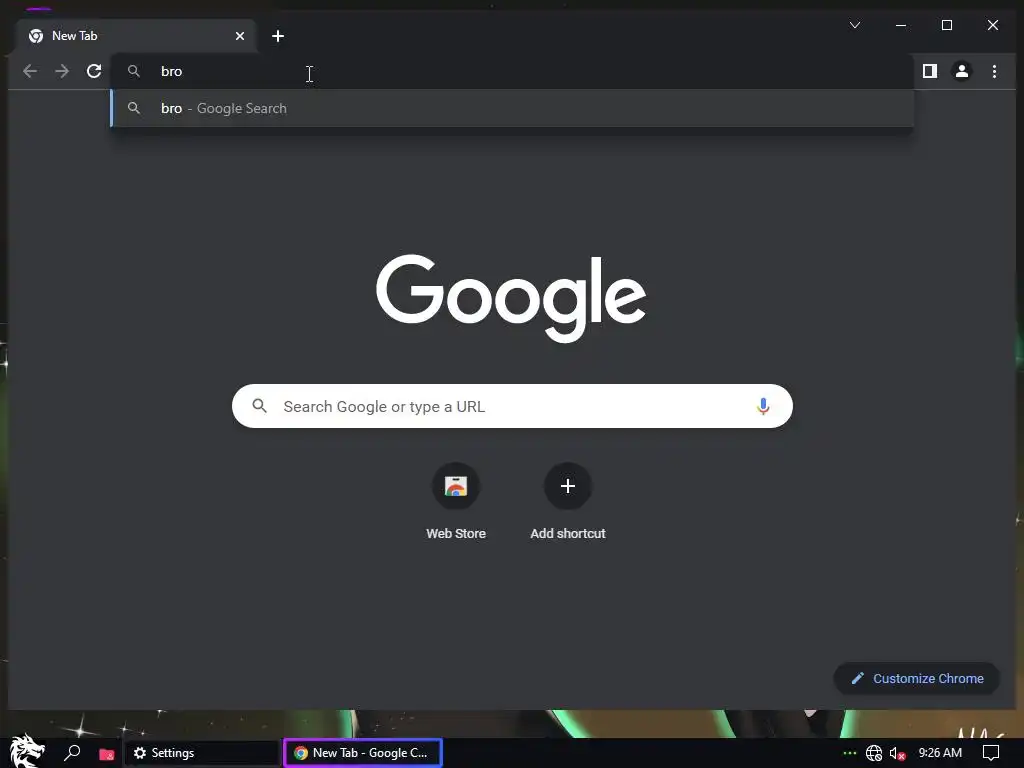Select New Tab - Google Chrome taskbar button
1024x768 pixels.
pos(363,753)
